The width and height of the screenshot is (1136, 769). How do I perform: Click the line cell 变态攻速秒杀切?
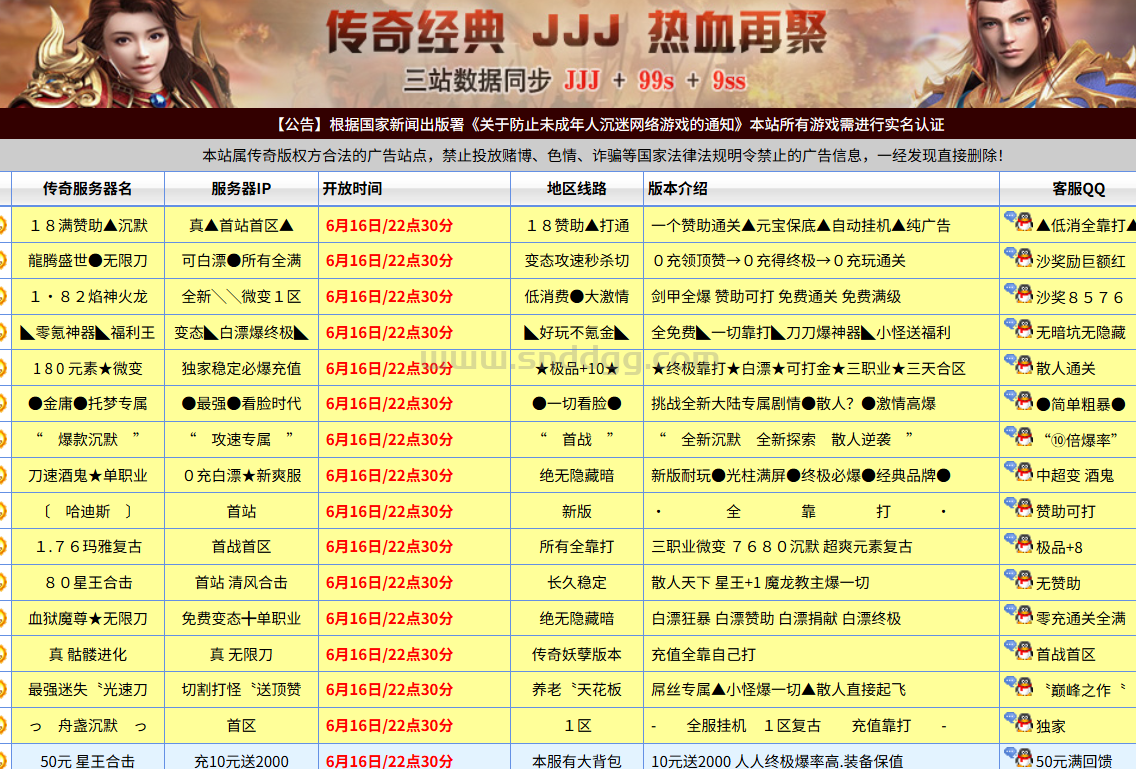tap(577, 261)
